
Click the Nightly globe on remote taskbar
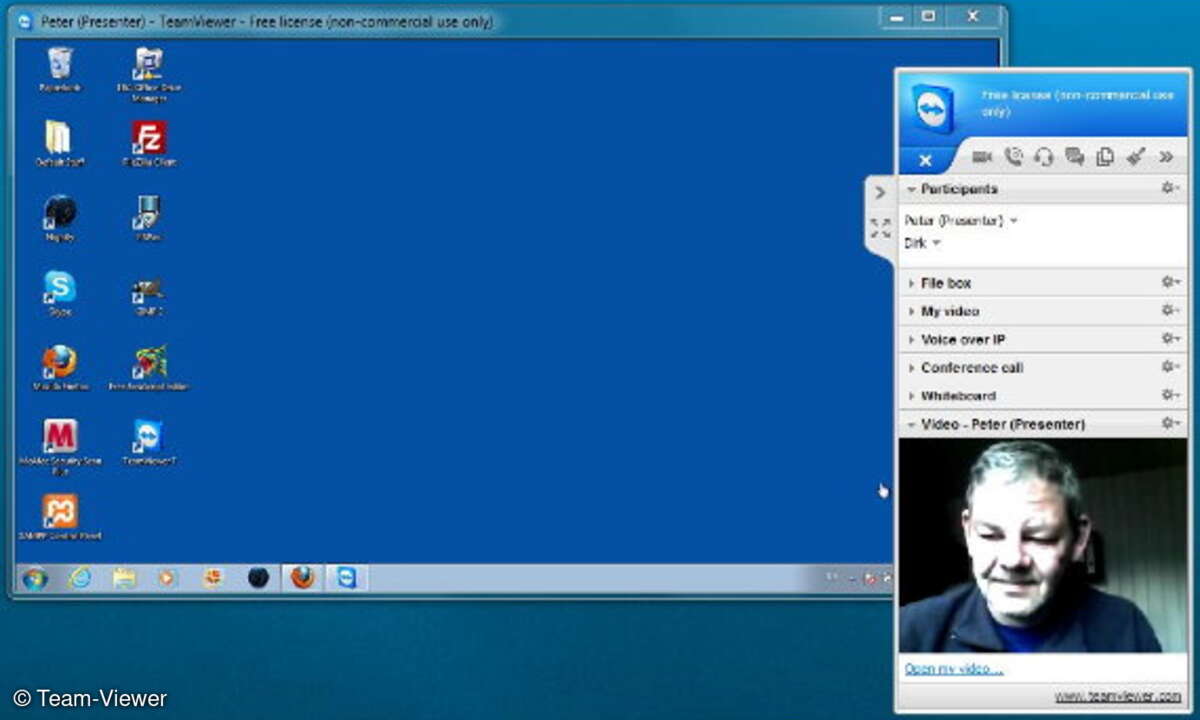tap(258, 579)
